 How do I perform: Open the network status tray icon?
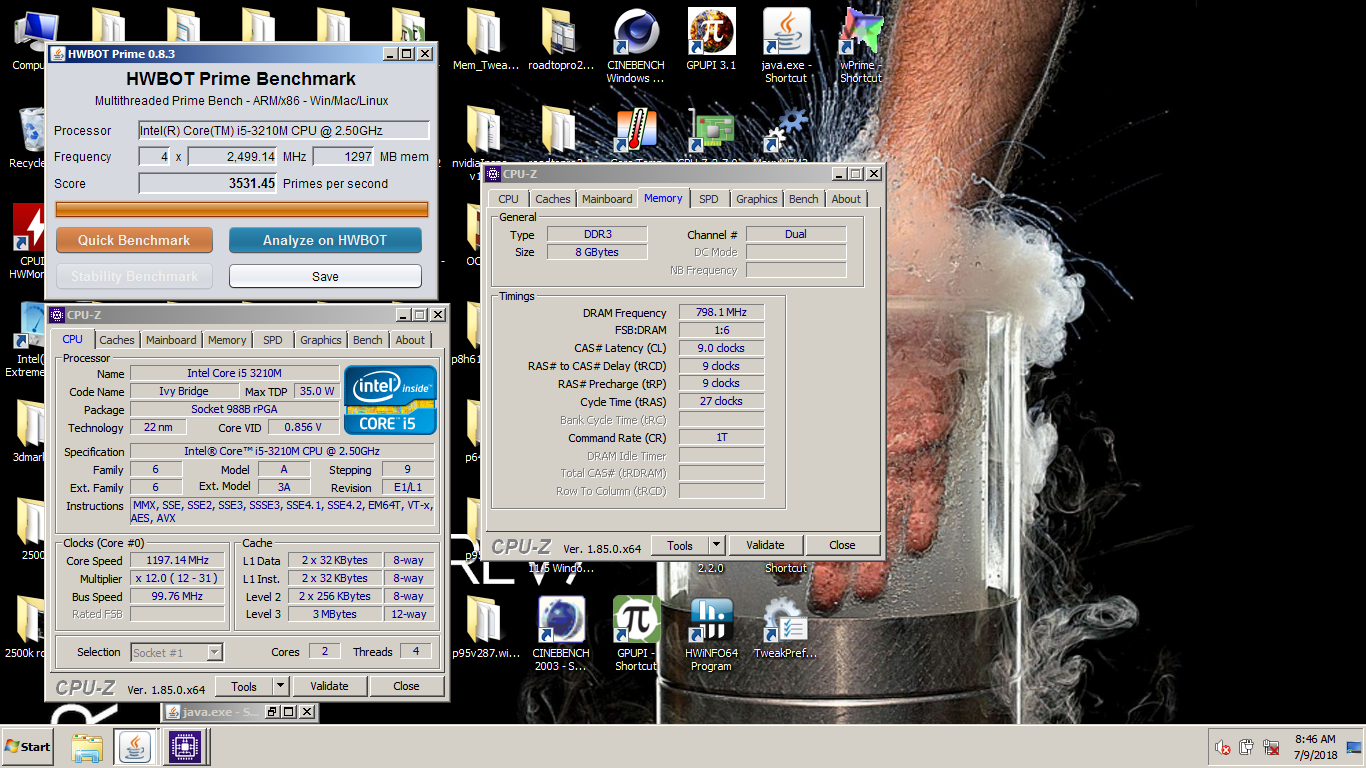pyautogui.click(x=1272, y=747)
